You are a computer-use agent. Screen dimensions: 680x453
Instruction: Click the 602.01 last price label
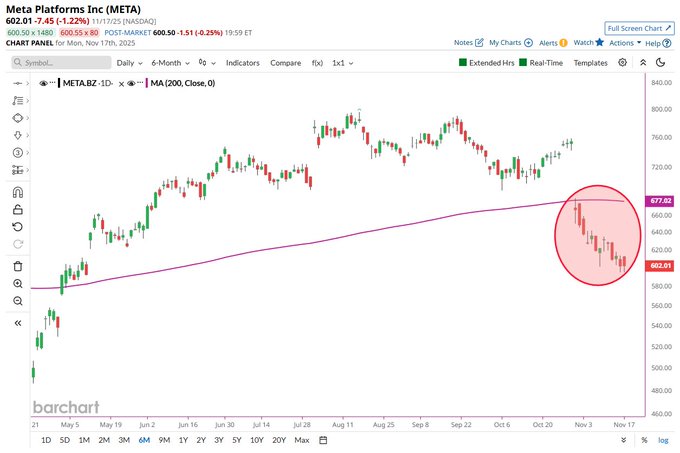(x=660, y=265)
